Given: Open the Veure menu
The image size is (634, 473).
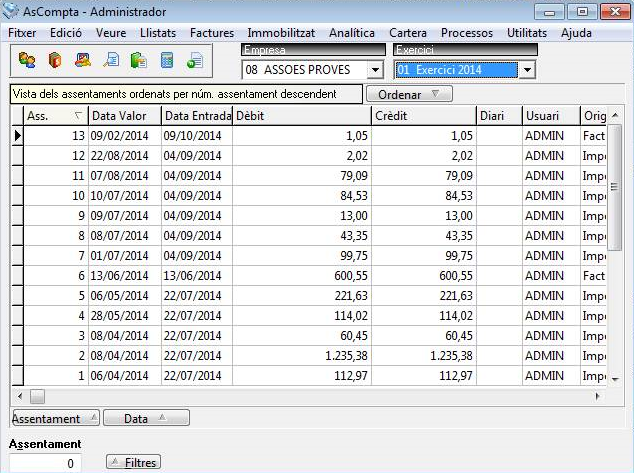Looking at the screenshot, I should click(111, 33).
